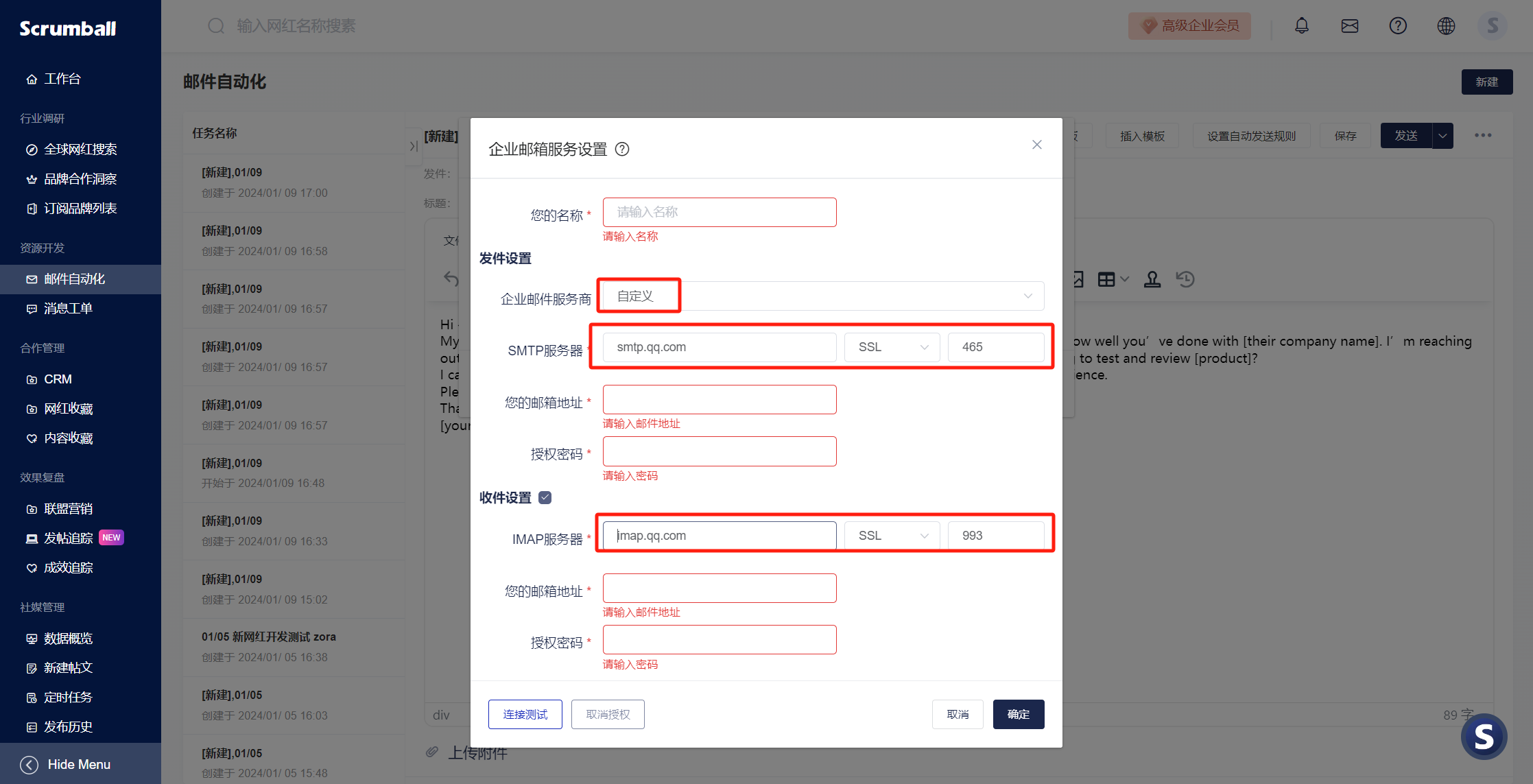Click 确定 to confirm mailbox settings
This screenshot has height=784, width=1533.
[x=1019, y=715]
